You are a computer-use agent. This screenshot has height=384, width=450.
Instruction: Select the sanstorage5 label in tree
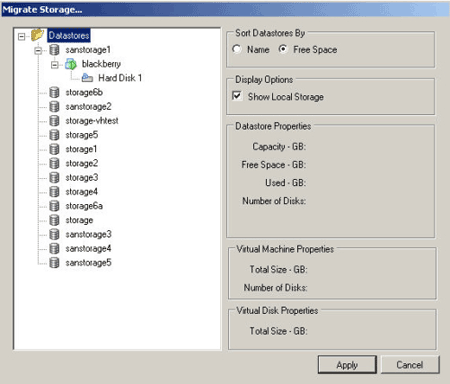point(88,263)
